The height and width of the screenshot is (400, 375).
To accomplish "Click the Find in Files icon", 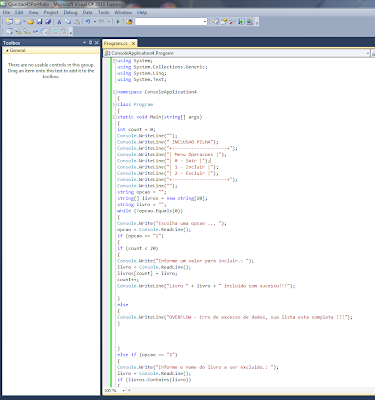I will pos(129,22).
